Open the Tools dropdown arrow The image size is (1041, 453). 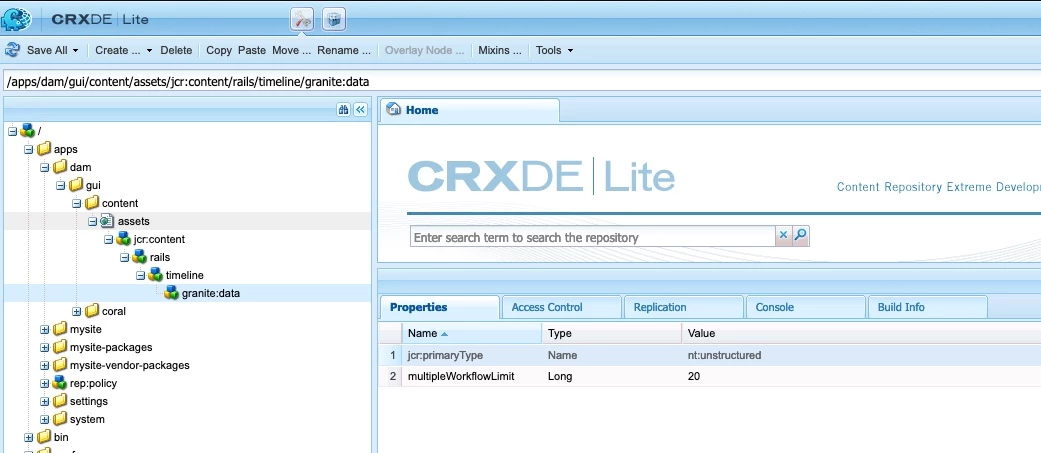570,50
